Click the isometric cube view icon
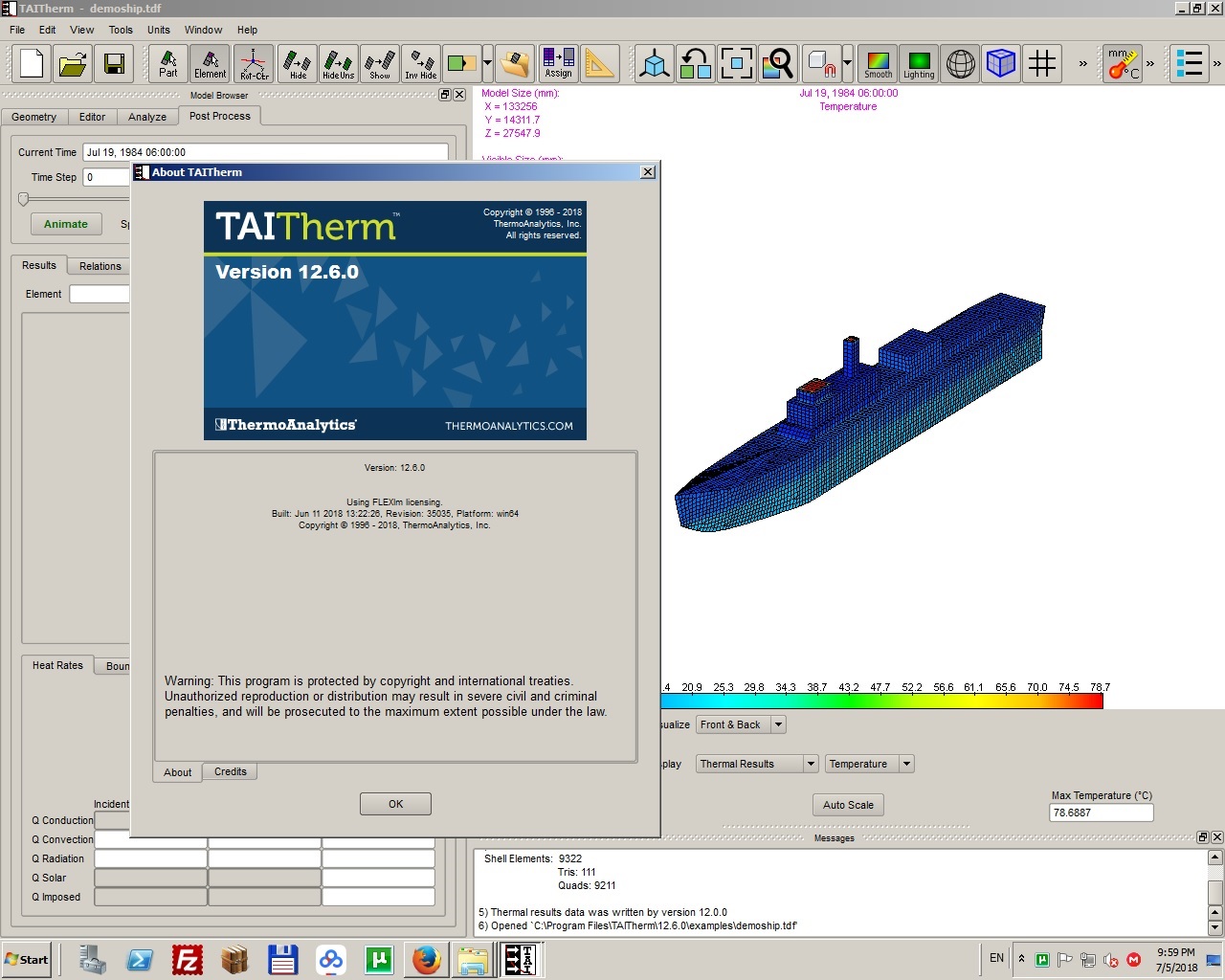The height and width of the screenshot is (980, 1225). 655,64
